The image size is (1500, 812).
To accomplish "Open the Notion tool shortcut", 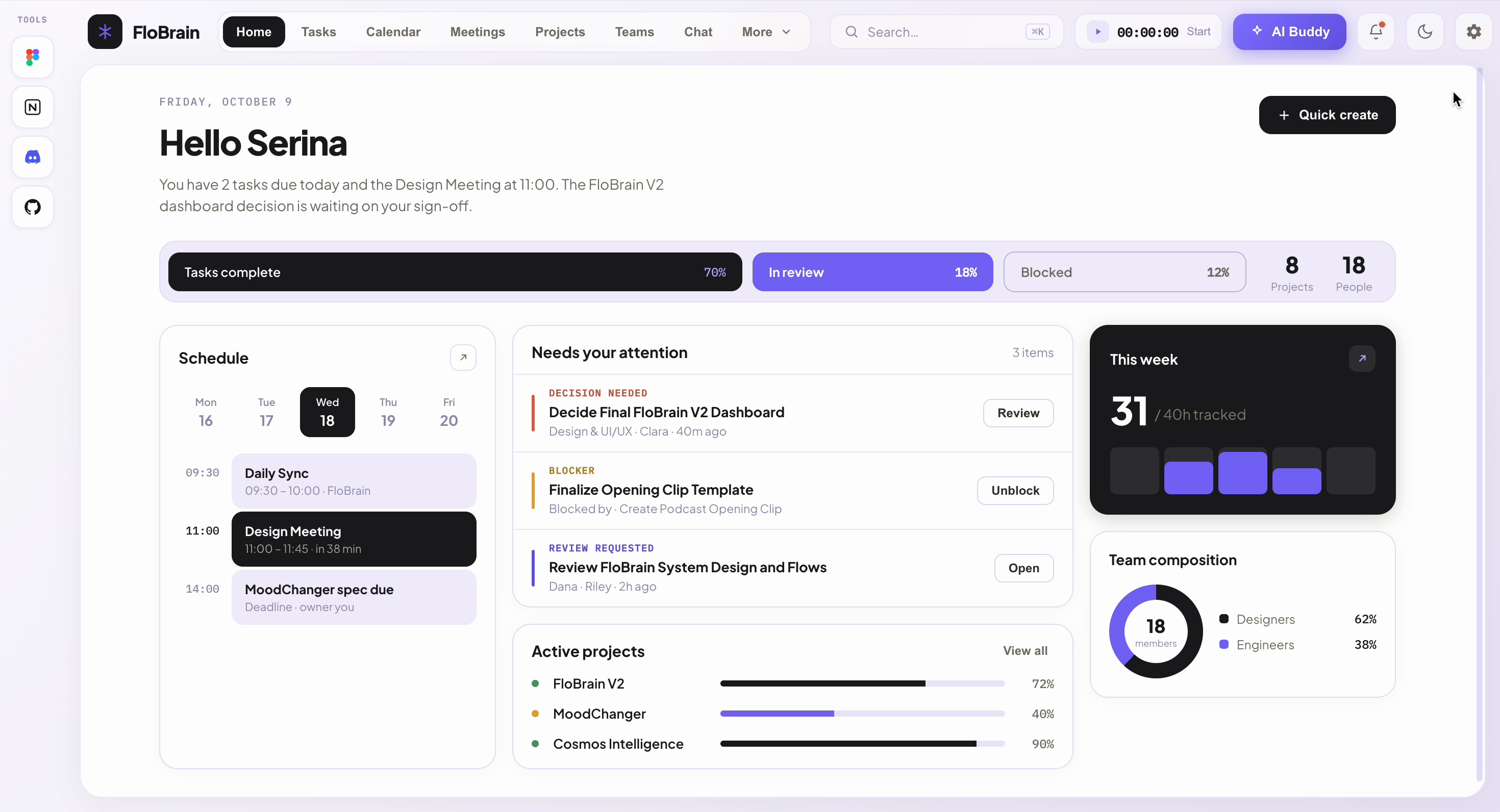I will 33,107.
